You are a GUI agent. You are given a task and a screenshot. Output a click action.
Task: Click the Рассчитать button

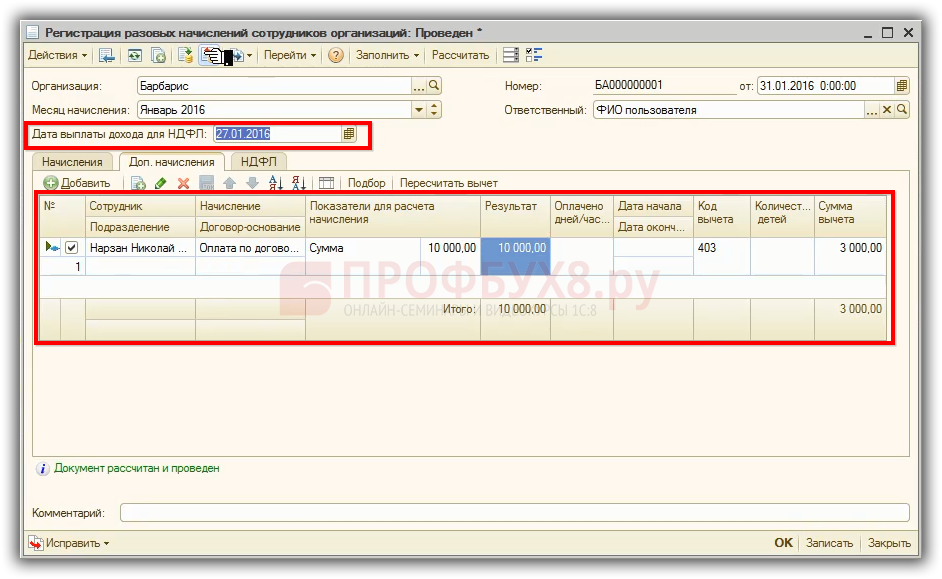[x=460, y=55]
